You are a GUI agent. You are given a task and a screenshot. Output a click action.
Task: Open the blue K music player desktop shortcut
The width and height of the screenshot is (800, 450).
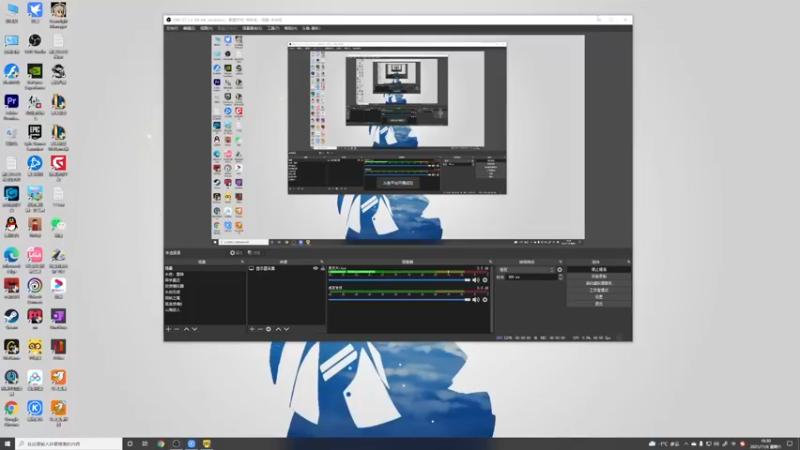[35, 411]
